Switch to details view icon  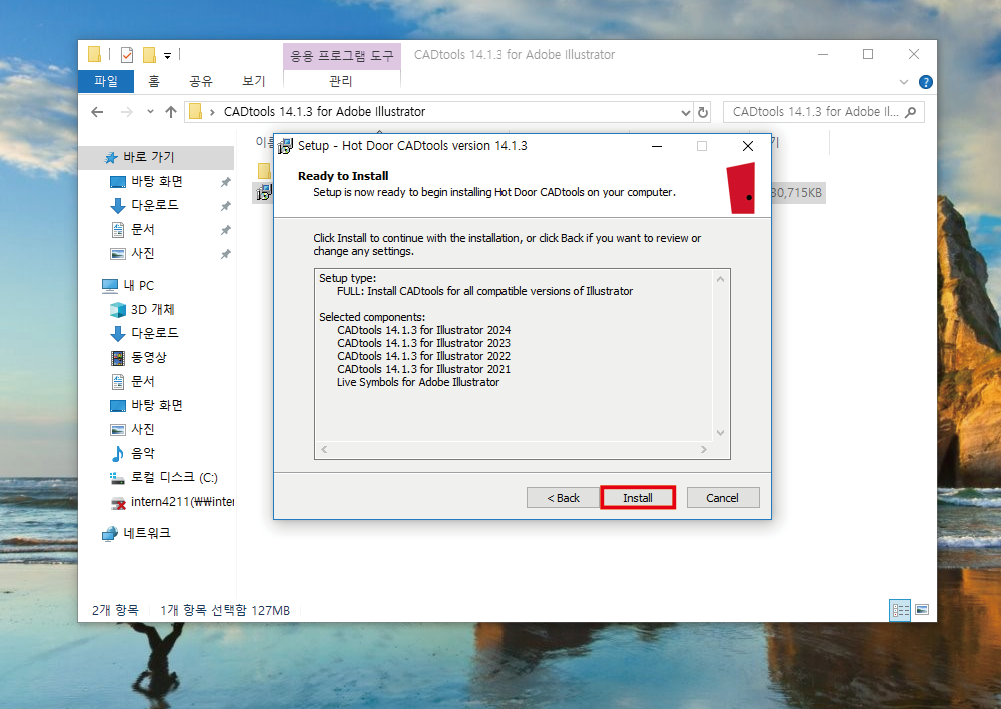(x=900, y=610)
